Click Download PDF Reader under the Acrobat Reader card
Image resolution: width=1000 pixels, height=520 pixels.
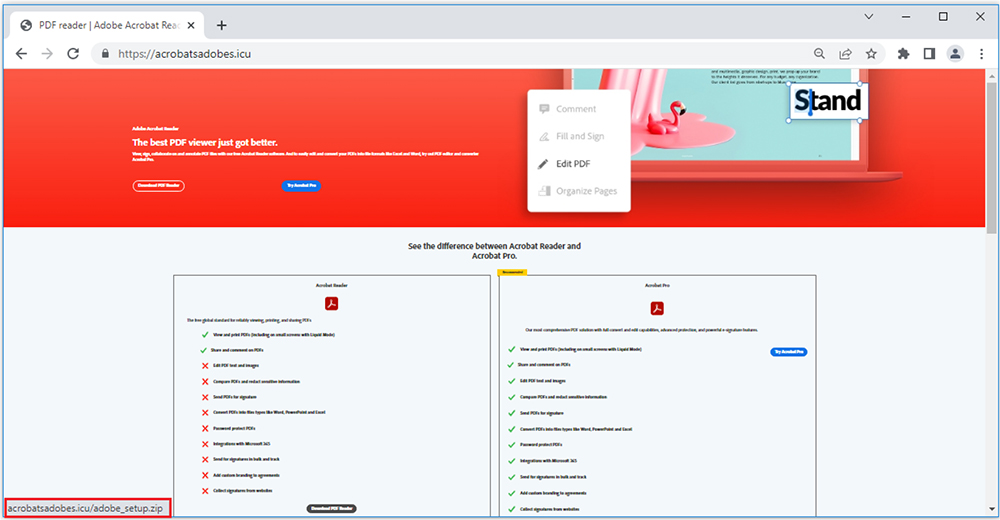[332, 509]
